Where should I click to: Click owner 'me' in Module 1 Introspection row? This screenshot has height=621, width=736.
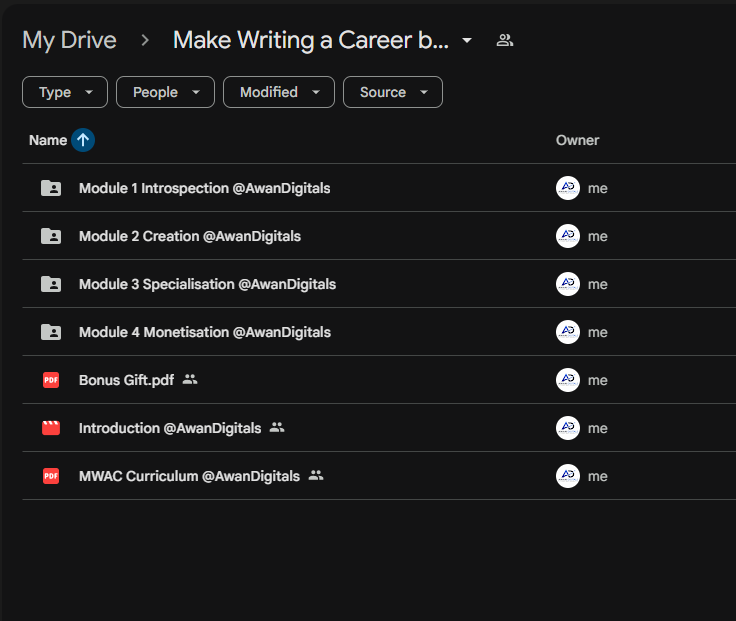[598, 188]
